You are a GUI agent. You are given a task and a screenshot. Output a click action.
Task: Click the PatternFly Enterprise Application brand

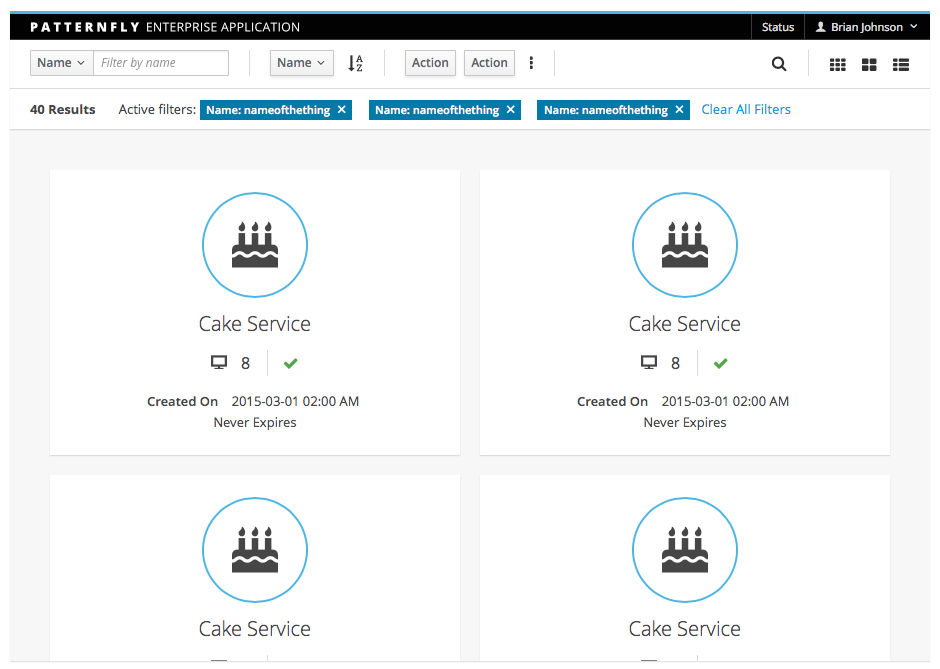pos(165,27)
